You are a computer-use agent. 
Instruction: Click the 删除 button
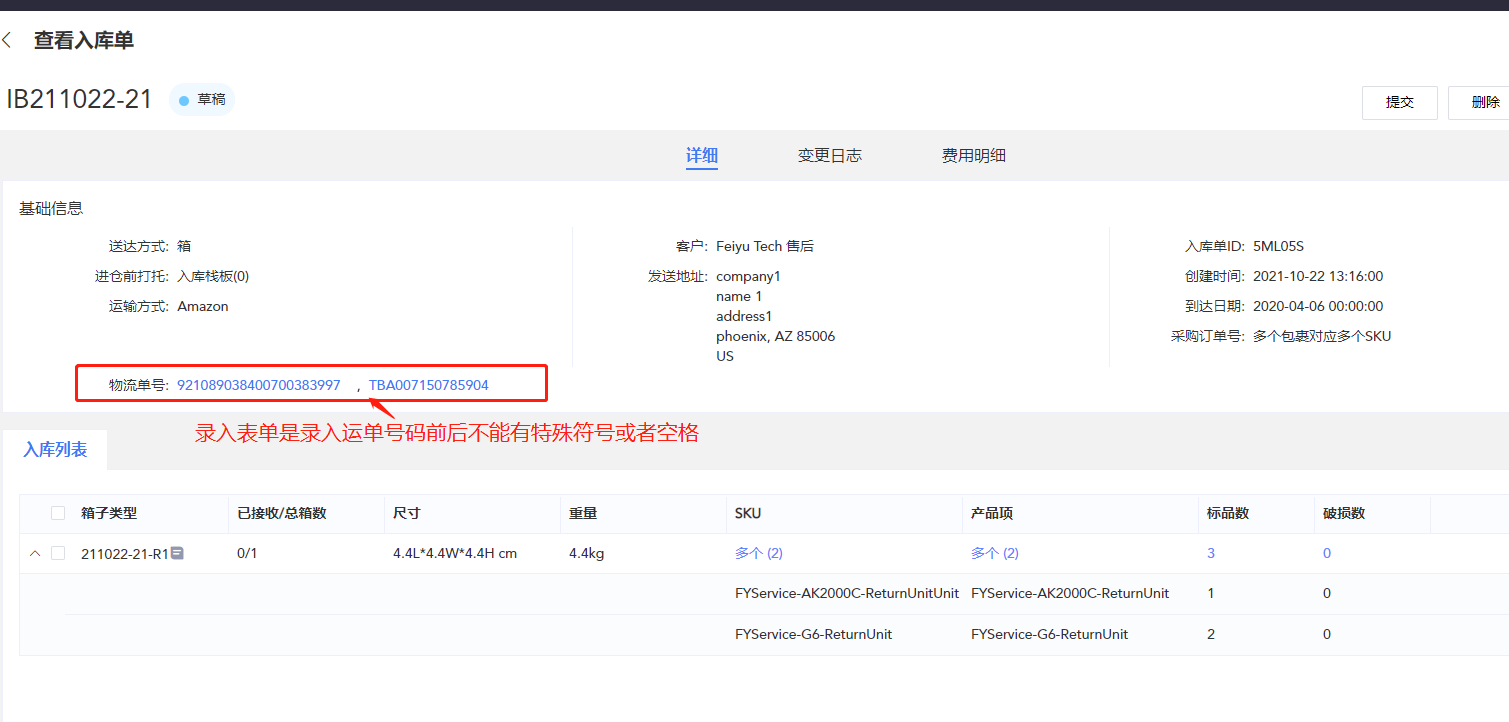pos(1484,102)
